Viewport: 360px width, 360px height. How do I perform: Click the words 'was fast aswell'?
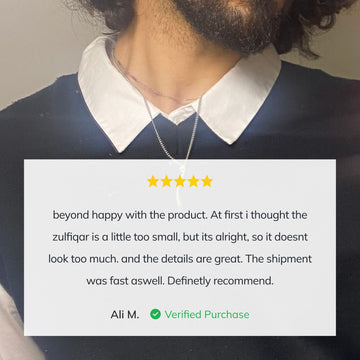(126, 281)
